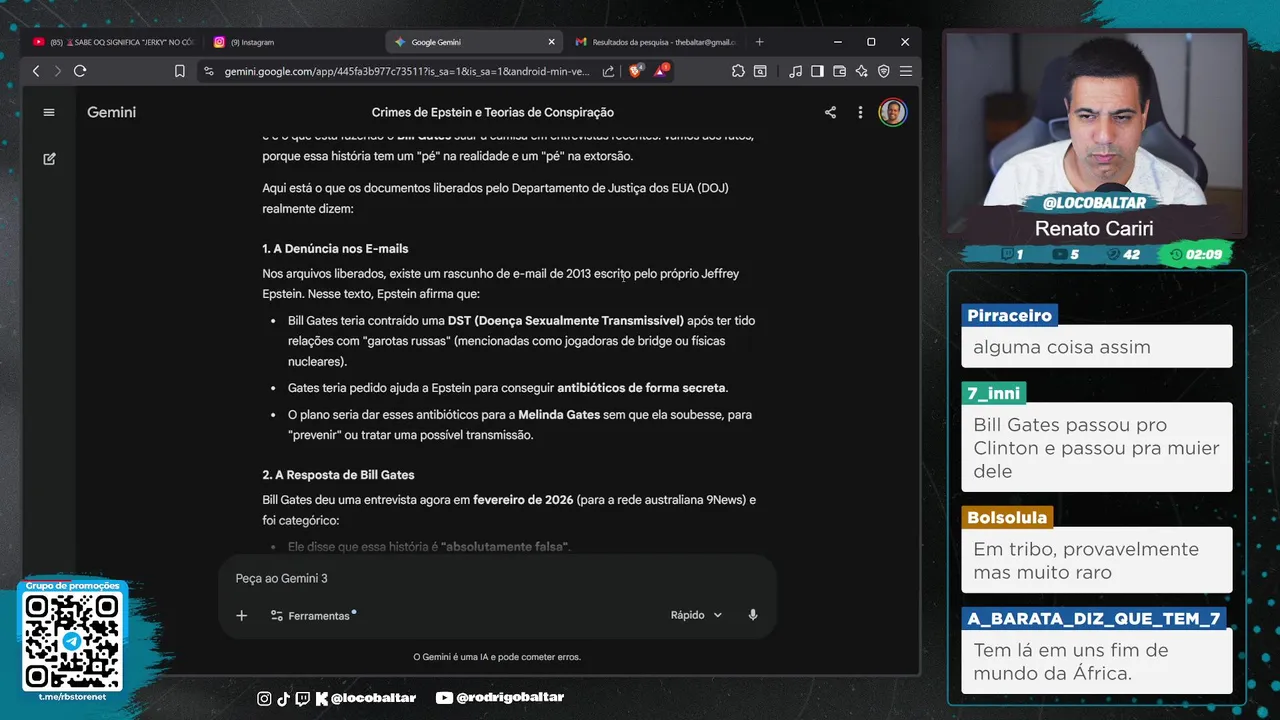The image size is (1280, 720).
Task: Click the Instagram icon in the bottom overlay
Action: (264, 698)
